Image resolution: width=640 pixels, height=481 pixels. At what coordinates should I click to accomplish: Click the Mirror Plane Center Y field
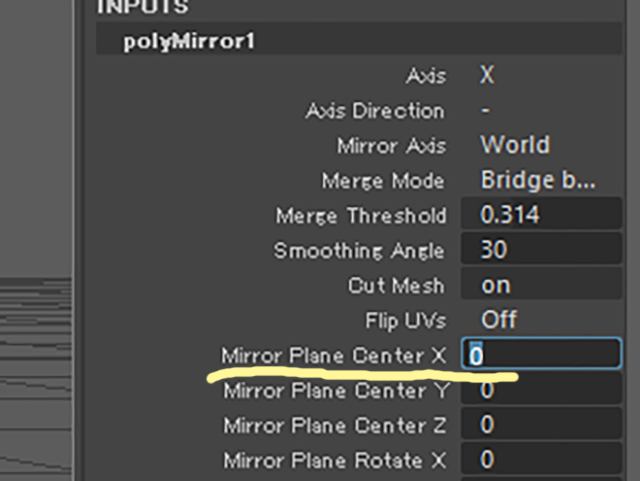pos(542,390)
